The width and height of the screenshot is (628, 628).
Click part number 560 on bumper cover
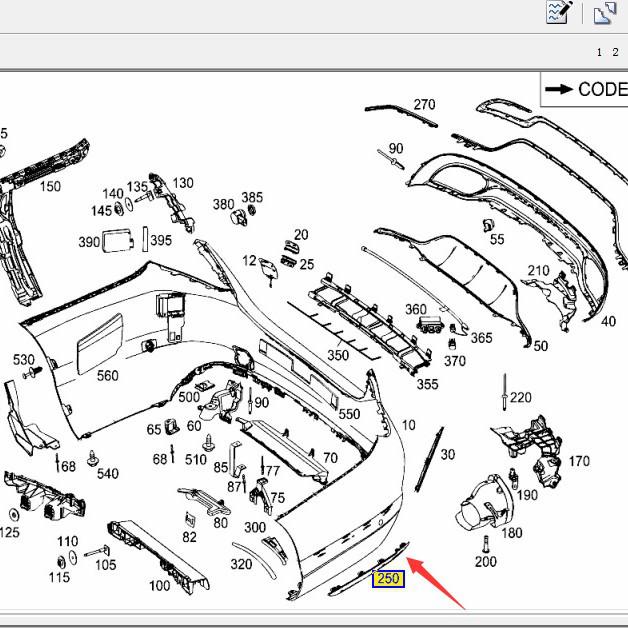pyautogui.click(x=107, y=376)
